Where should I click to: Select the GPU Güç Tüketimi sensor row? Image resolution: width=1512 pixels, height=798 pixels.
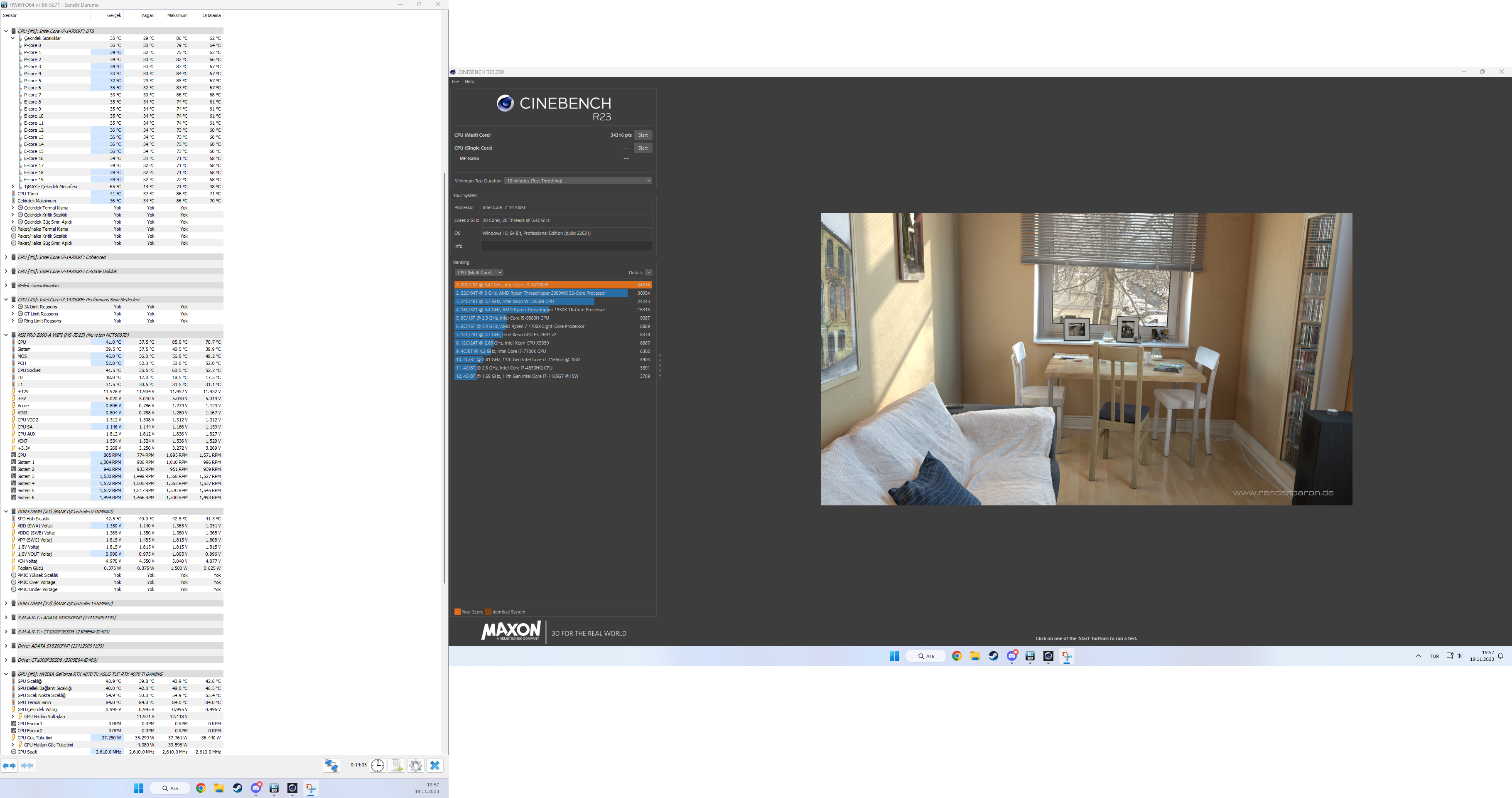click(x=118, y=737)
